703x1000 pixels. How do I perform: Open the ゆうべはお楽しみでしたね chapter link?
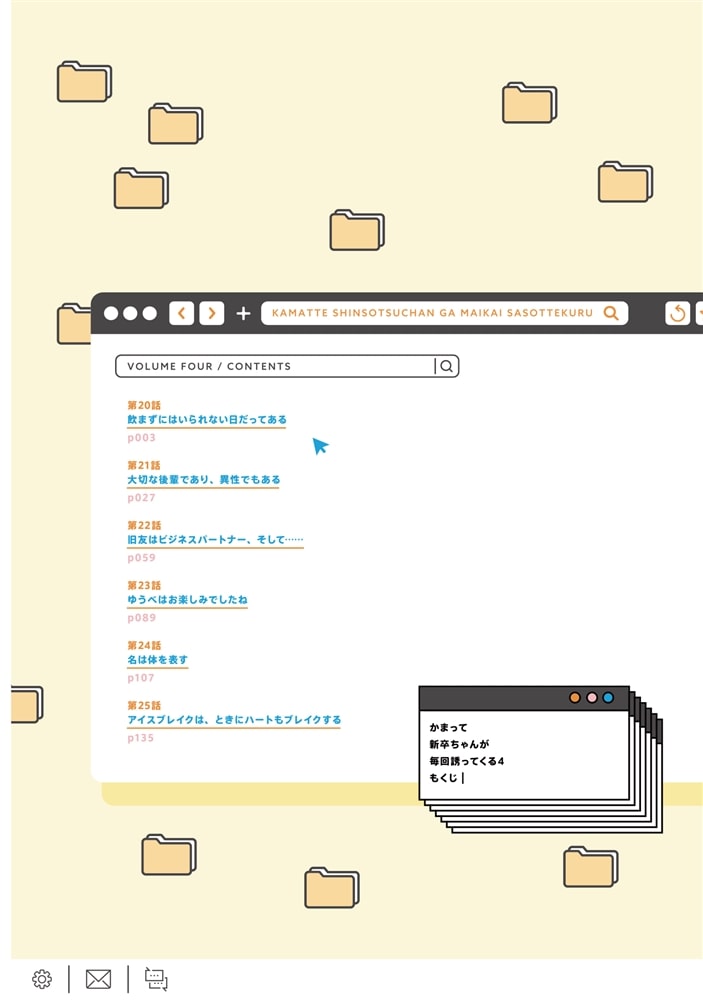[x=187, y=600]
